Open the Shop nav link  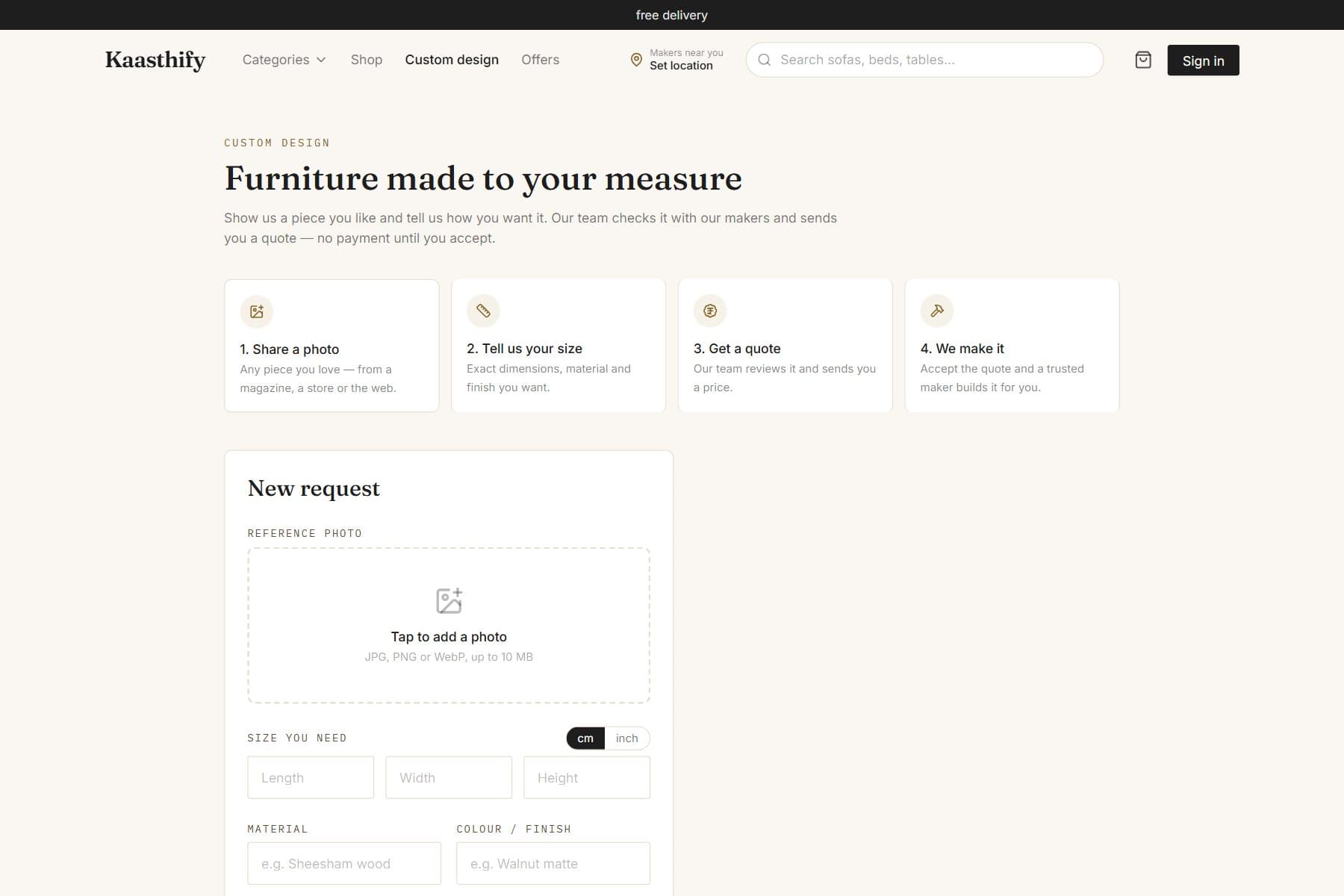(x=367, y=60)
